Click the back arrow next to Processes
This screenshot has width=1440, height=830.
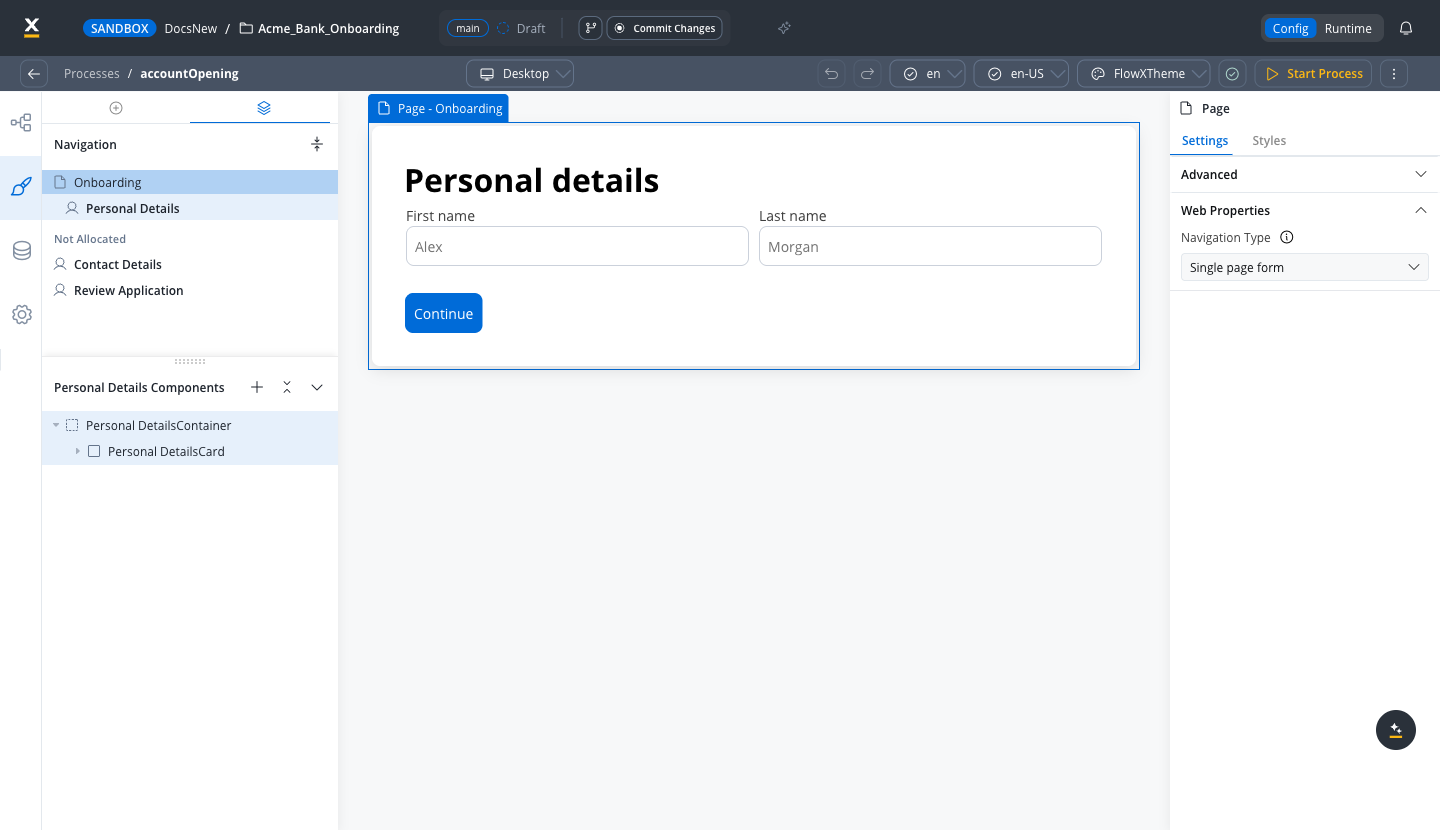pos(34,73)
